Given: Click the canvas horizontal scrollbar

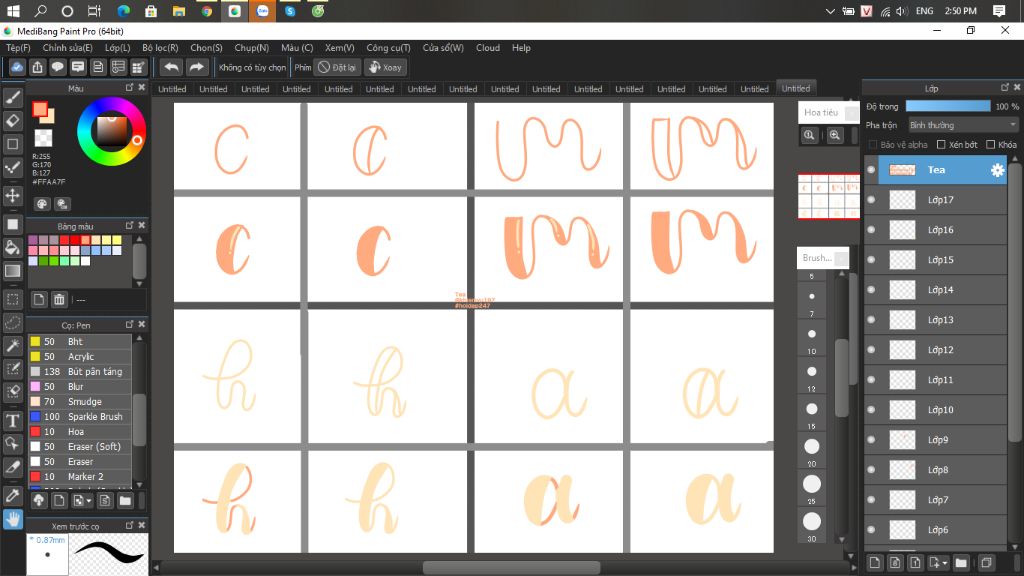Looking at the screenshot, I should pyautogui.click(x=511, y=568).
